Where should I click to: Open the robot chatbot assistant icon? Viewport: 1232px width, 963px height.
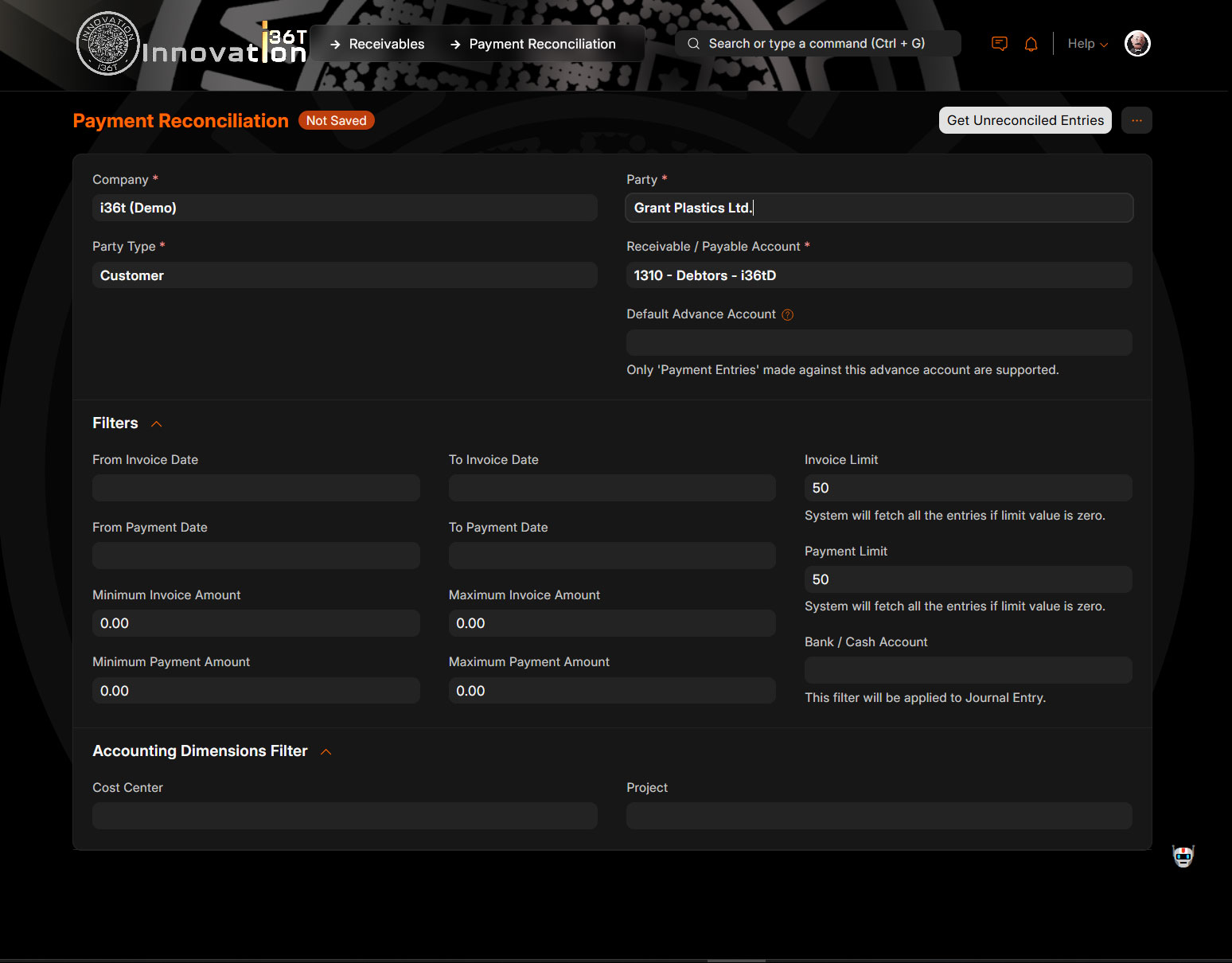1183,856
